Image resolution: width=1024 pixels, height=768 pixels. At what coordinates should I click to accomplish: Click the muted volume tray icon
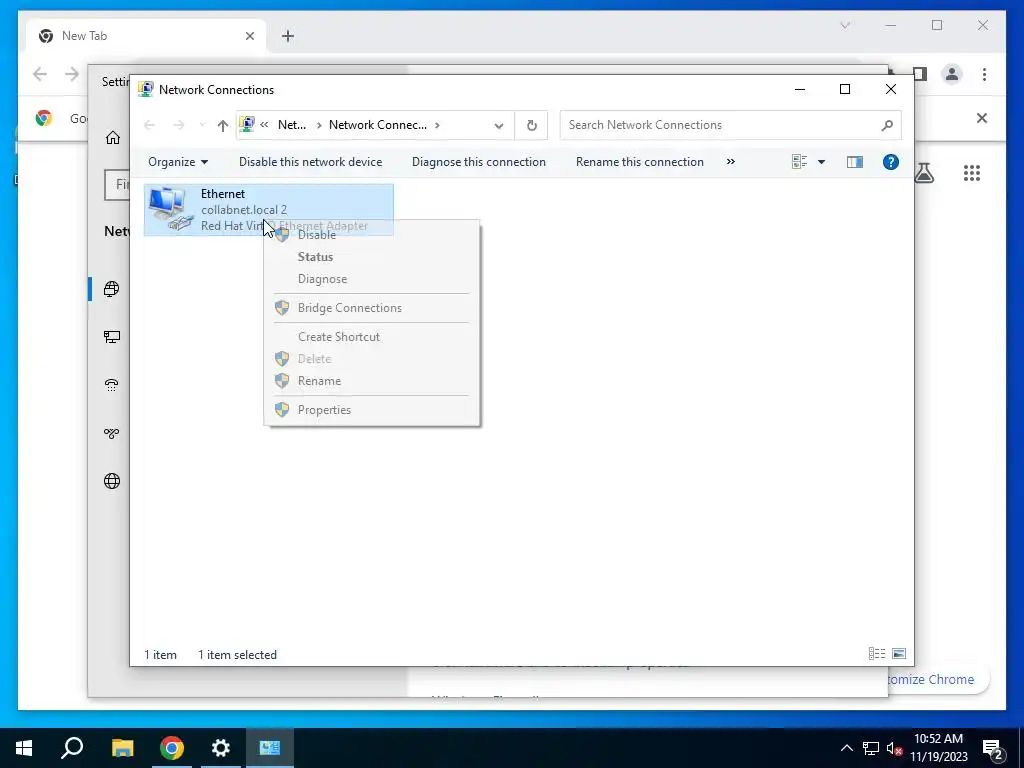click(894, 748)
